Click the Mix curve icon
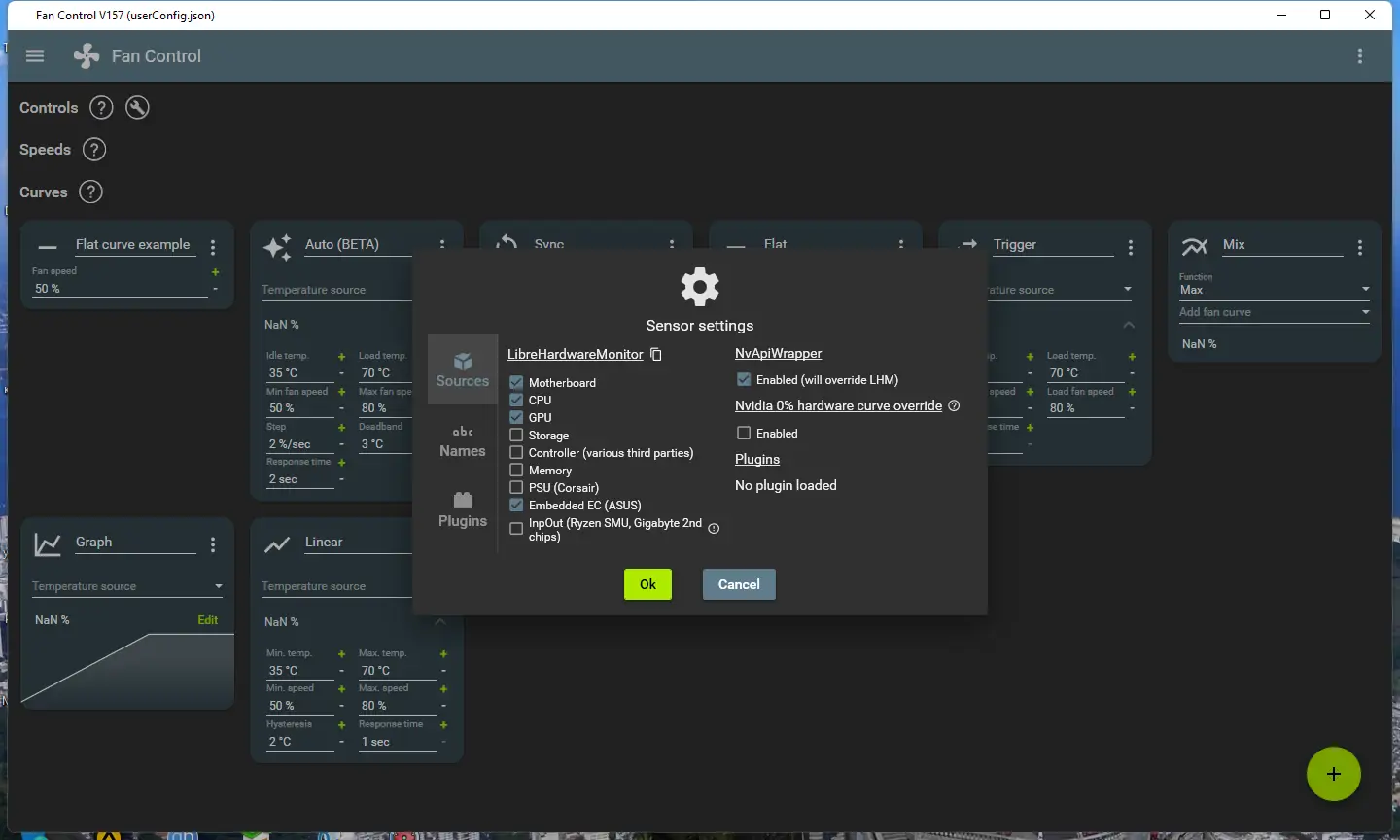 pos(1195,246)
